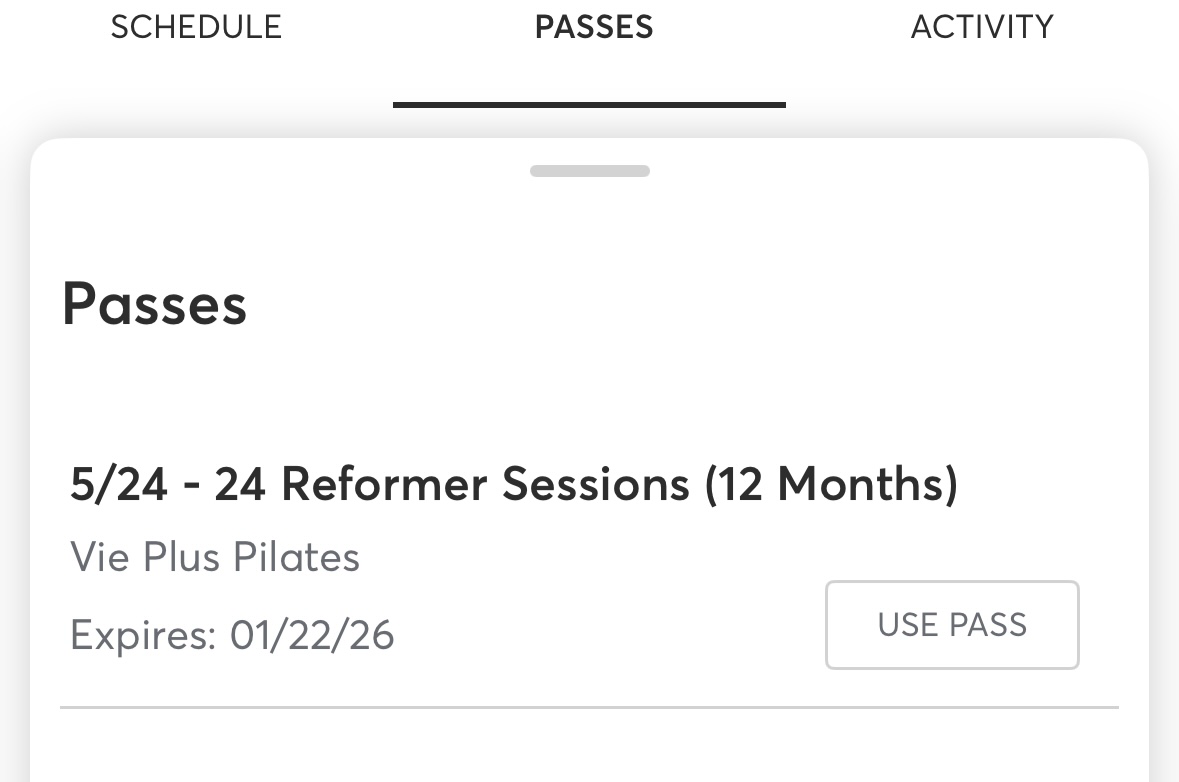Switch to the SCHEDULE tab
The image size is (1179, 782).
[196, 27]
